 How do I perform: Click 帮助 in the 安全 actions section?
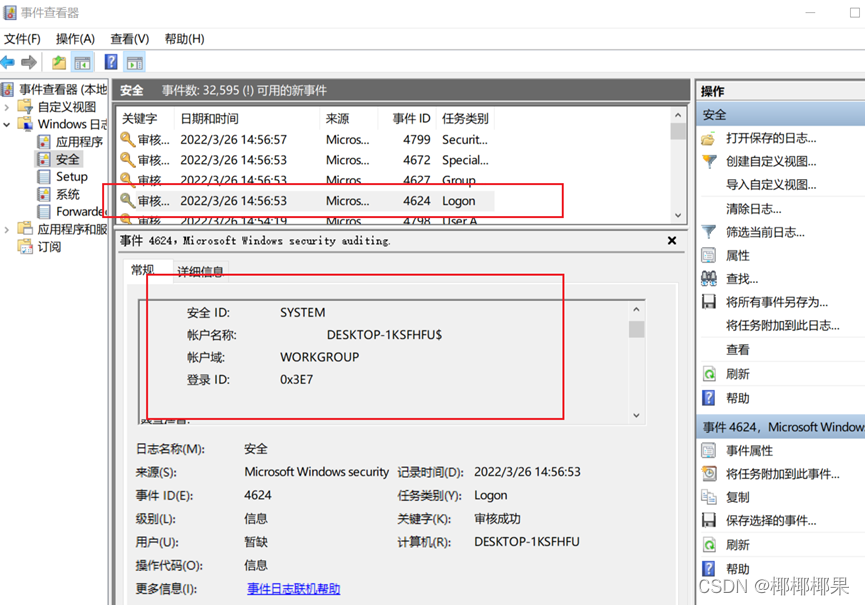pos(738,398)
